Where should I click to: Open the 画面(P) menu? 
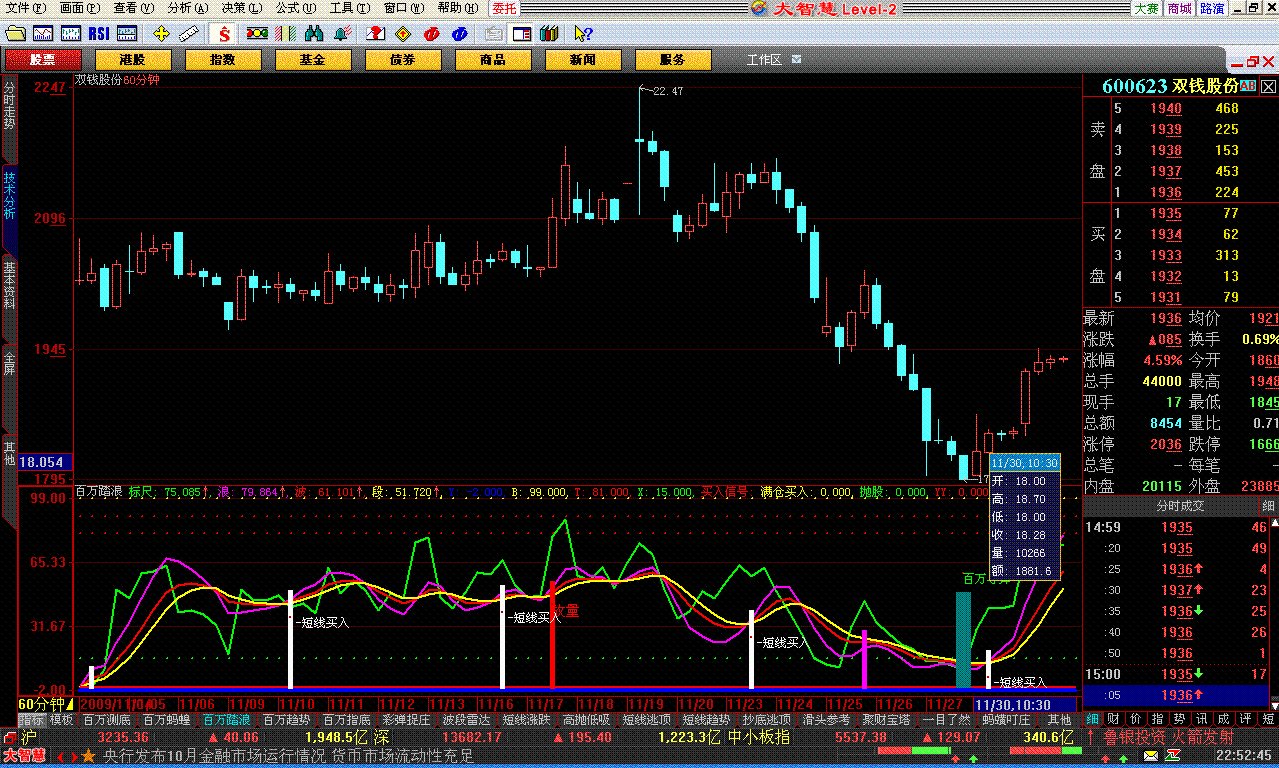pyautogui.click(x=80, y=8)
